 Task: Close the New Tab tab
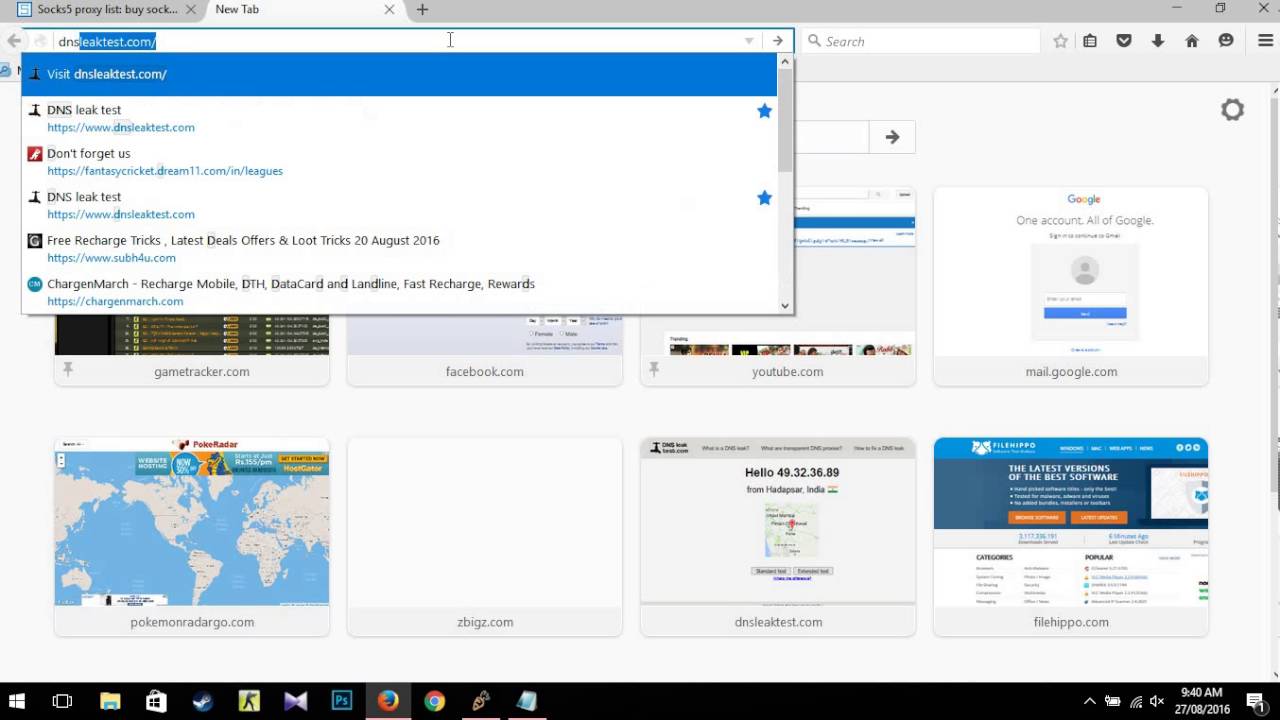coord(389,9)
